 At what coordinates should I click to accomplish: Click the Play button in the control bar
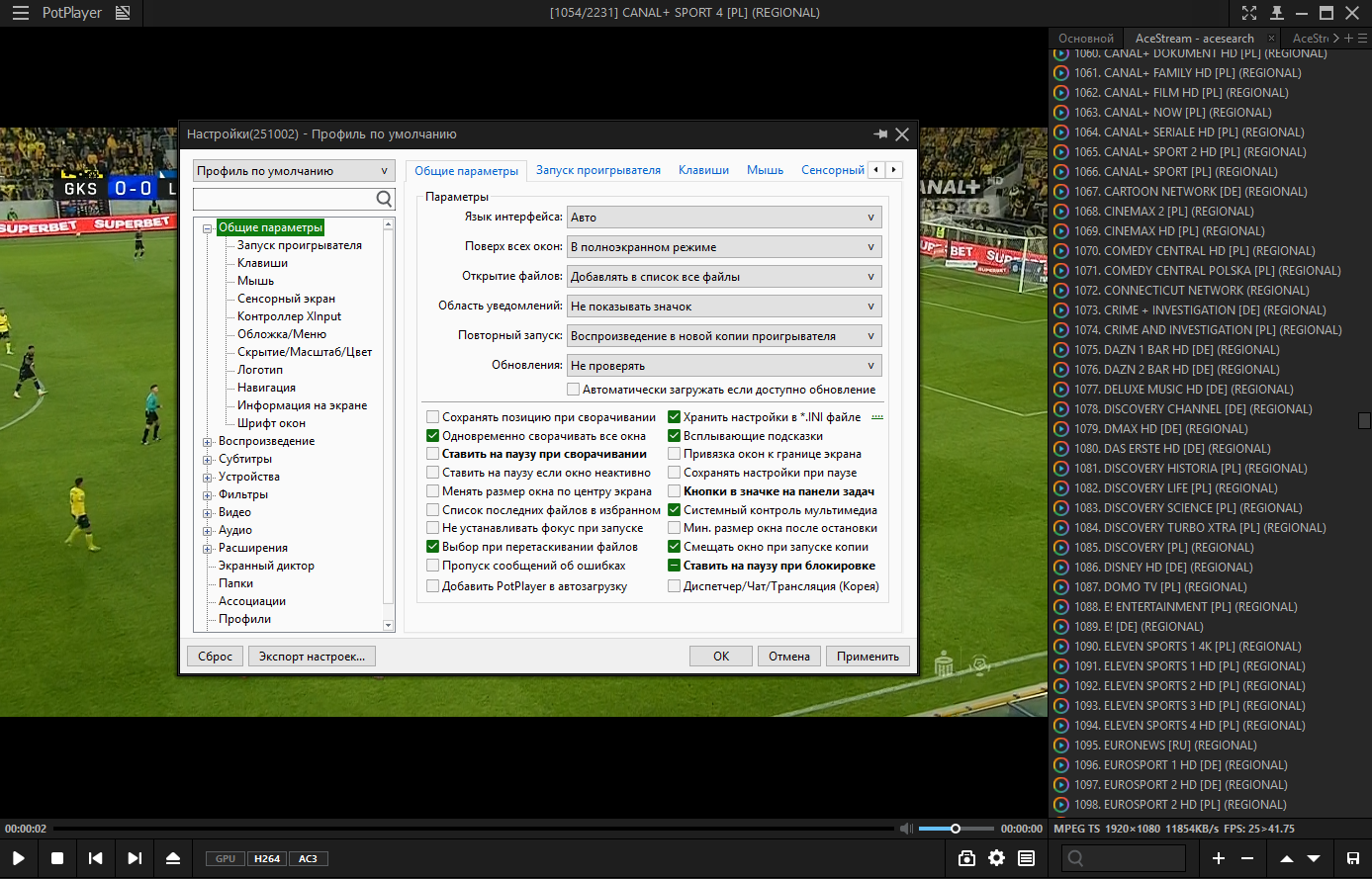click(19, 858)
